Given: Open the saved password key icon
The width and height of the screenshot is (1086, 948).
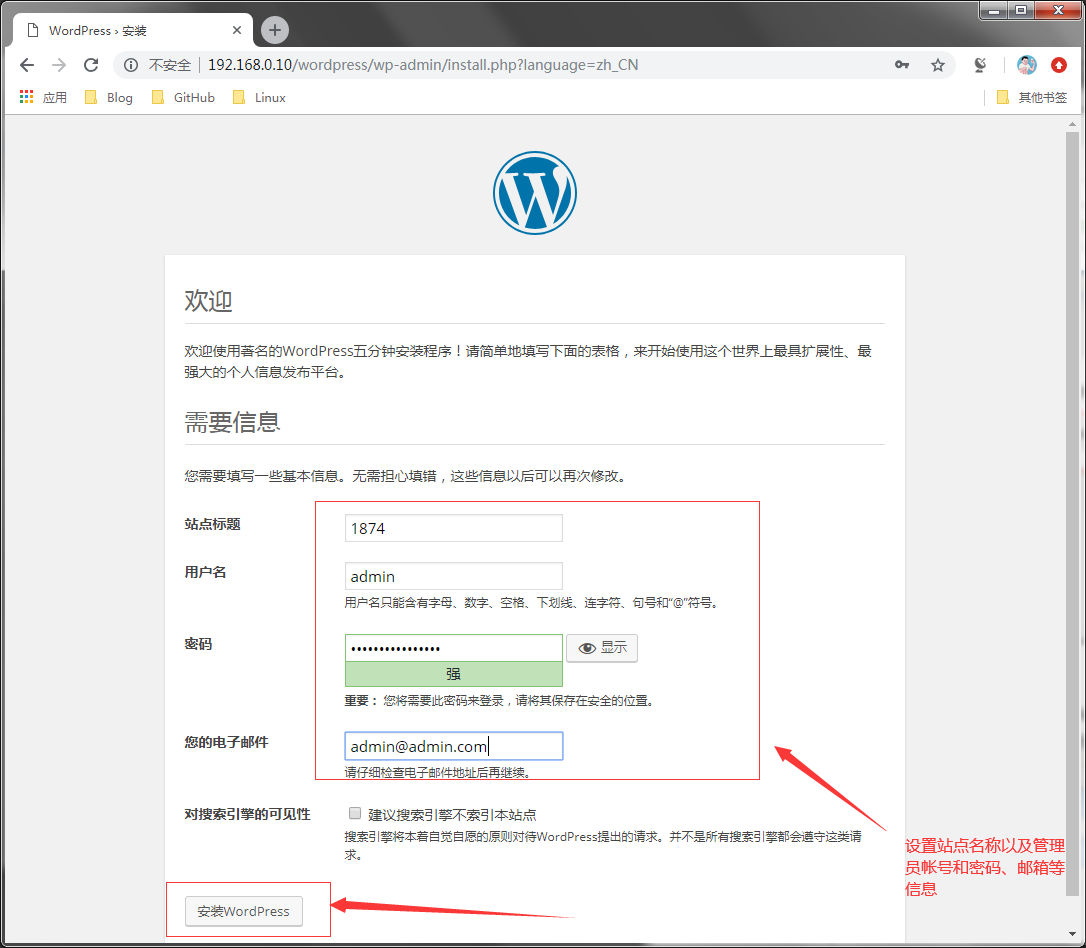Looking at the screenshot, I should (902, 65).
